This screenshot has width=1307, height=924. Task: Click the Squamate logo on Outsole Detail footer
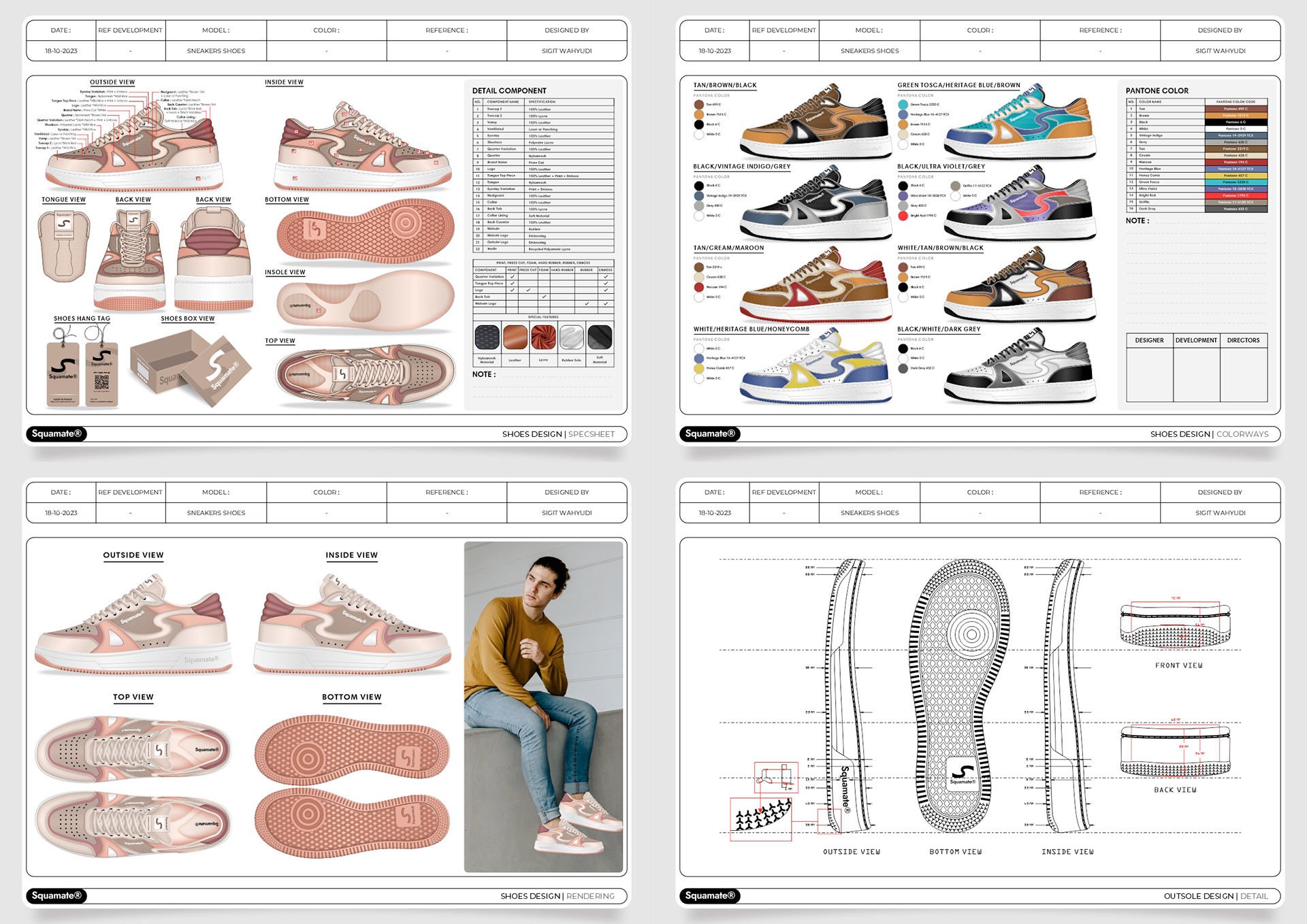pos(710,895)
